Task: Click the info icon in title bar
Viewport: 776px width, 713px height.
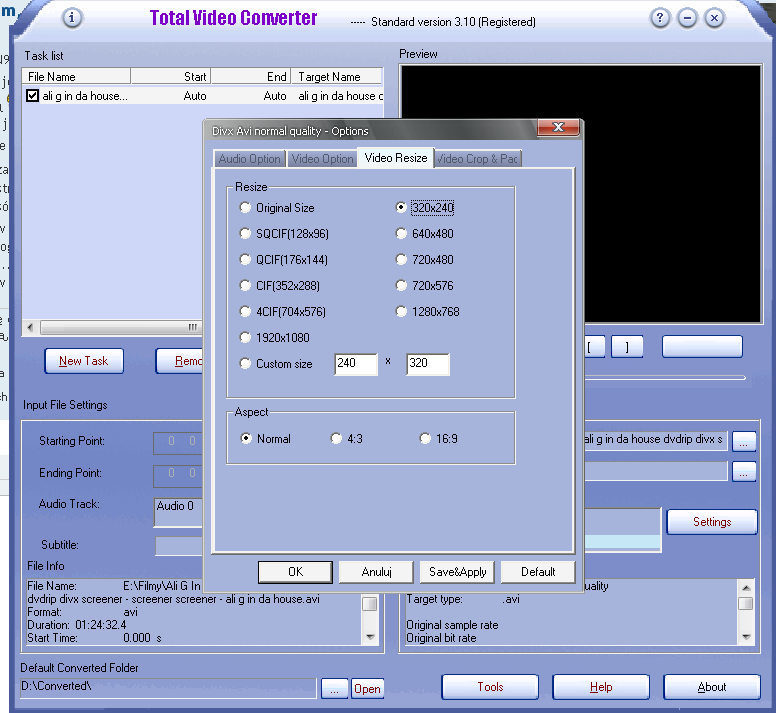Action: pos(73,18)
